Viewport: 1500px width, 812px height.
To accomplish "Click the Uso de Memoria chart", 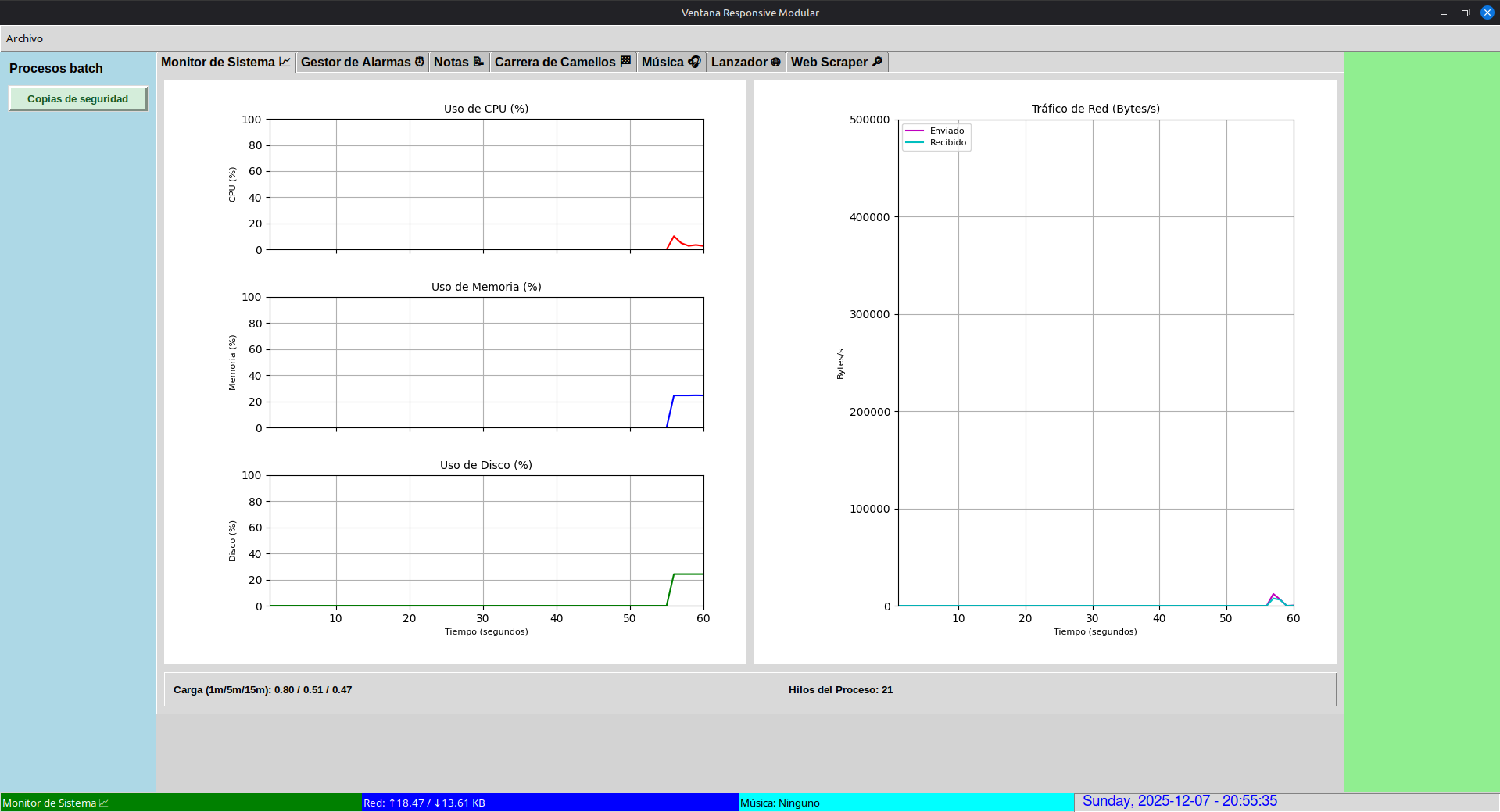I will click(x=485, y=363).
